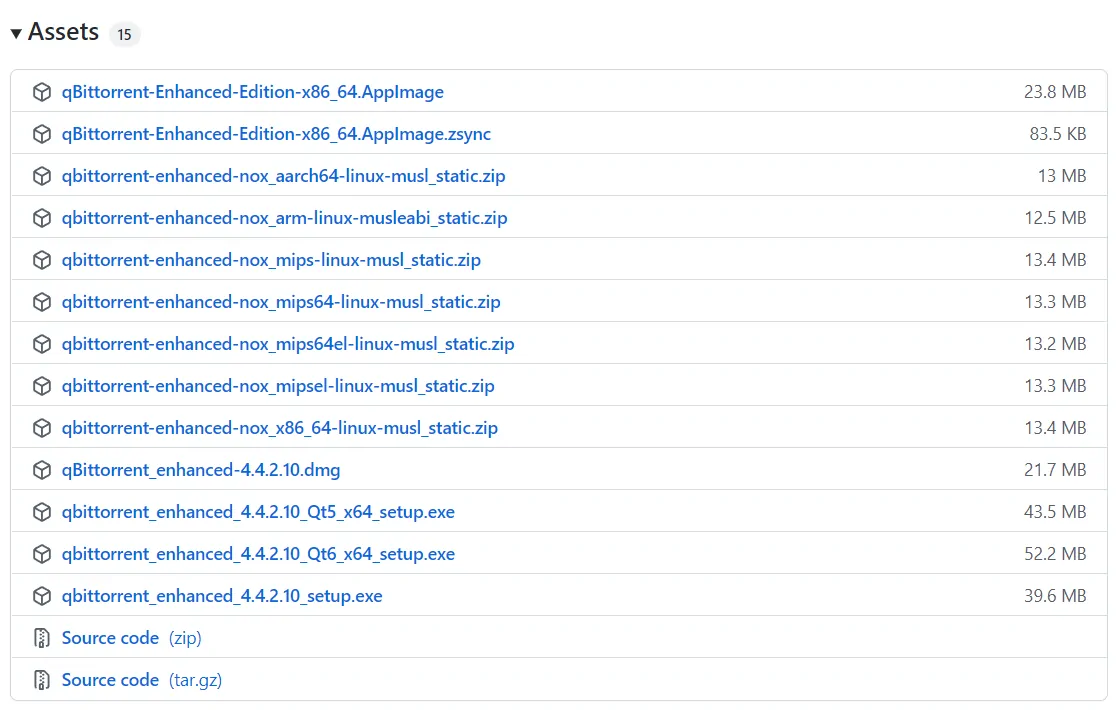Download nox mipsel-linux-musl static zip
Screen dimensions: 1119x710
[278, 386]
